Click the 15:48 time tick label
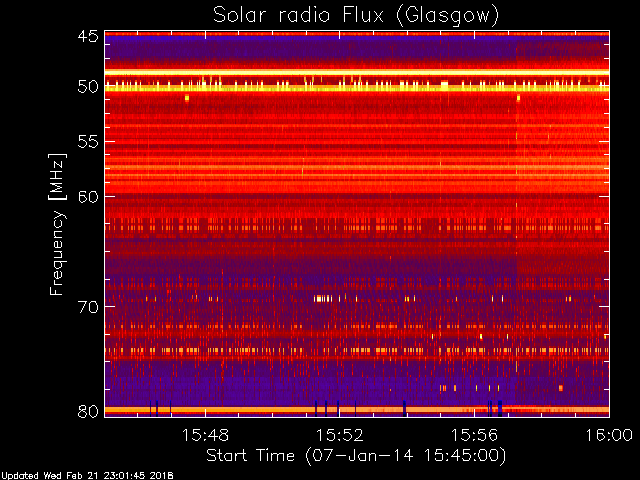Screen dimensions: 640x480 click(205, 435)
